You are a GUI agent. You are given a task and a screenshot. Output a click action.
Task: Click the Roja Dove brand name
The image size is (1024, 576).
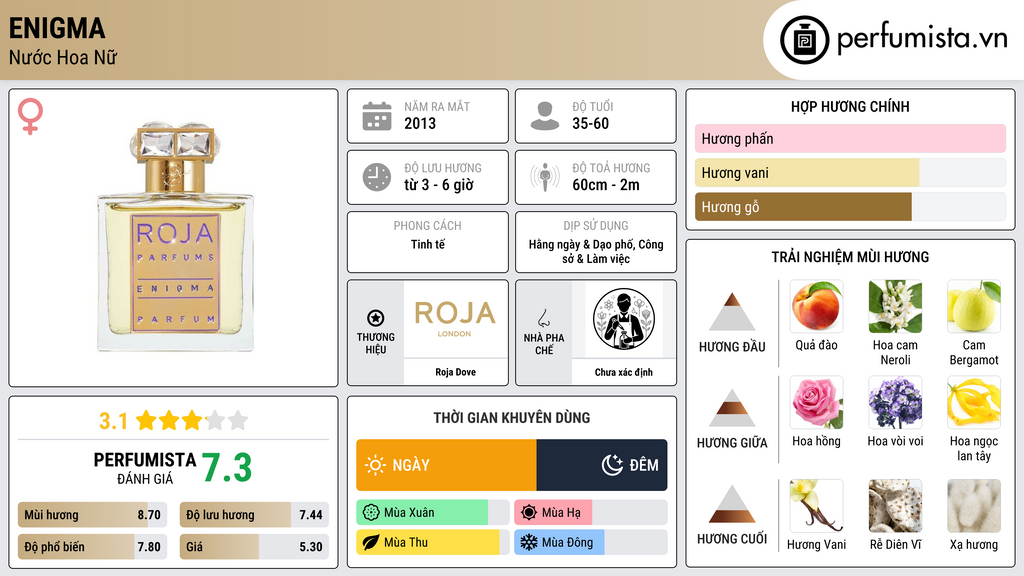coord(455,372)
